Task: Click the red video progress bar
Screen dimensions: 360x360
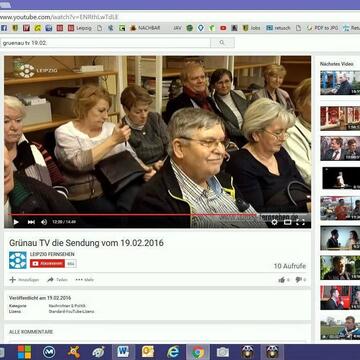Action: click(x=157, y=215)
